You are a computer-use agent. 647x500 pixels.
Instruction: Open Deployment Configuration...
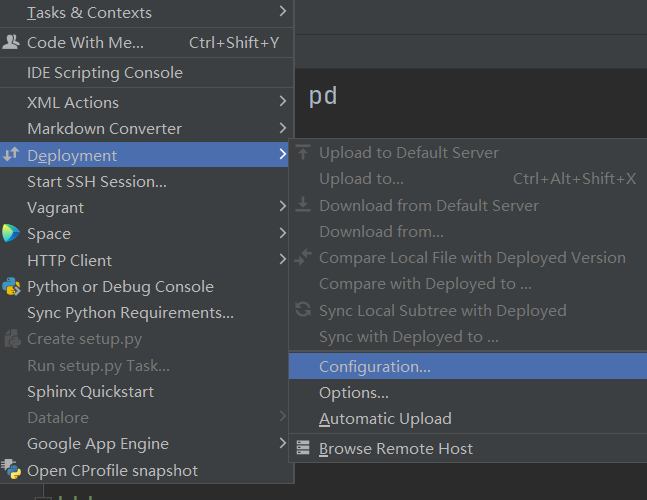tap(375, 367)
